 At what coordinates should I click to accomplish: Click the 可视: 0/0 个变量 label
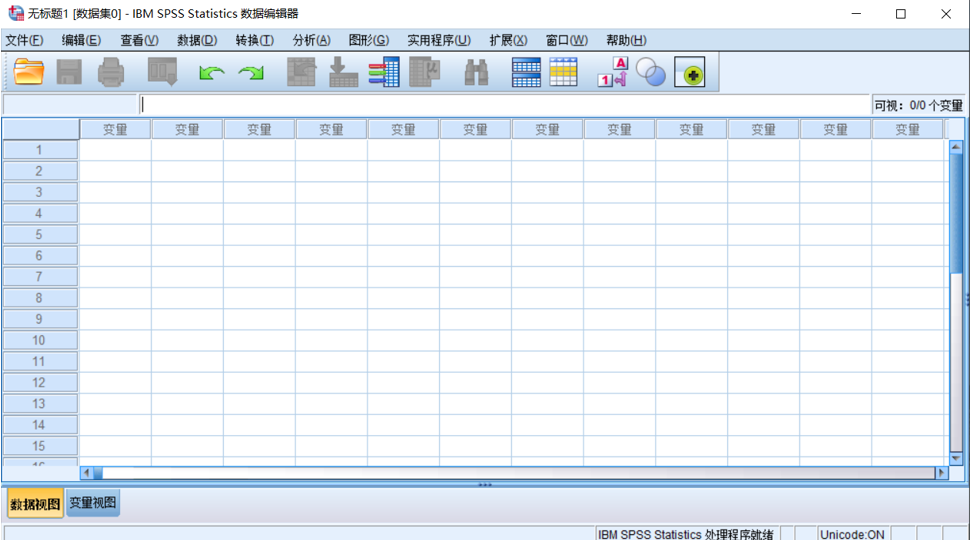point(918,105)
